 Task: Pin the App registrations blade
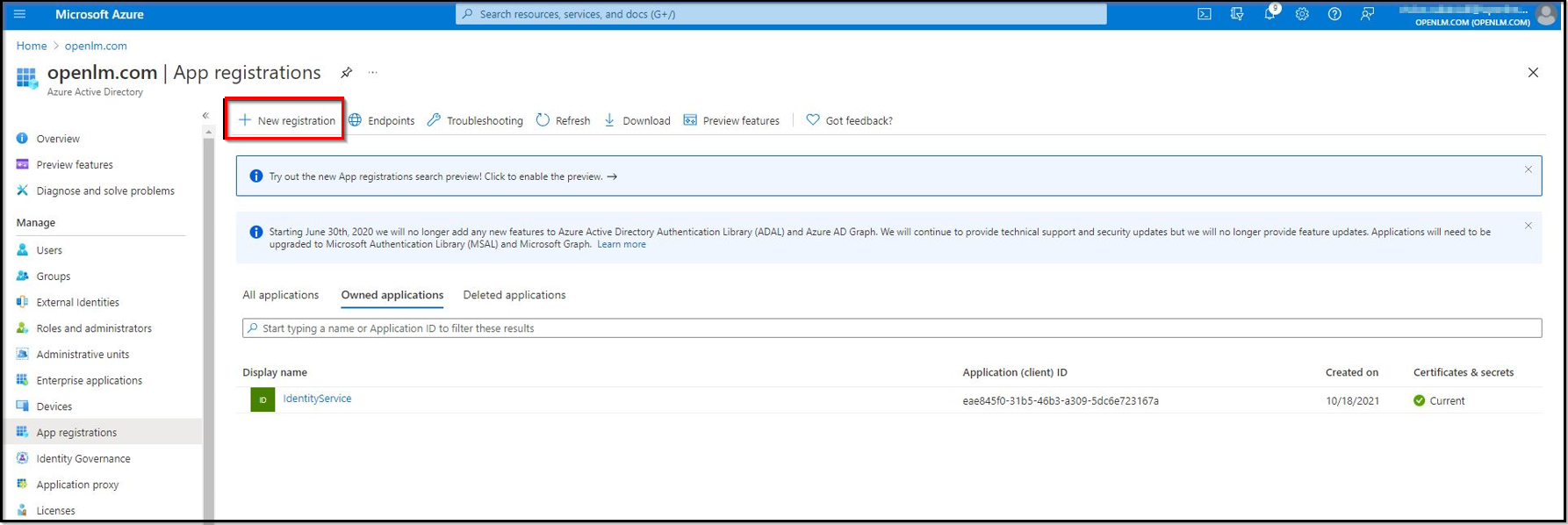point(347,73)
